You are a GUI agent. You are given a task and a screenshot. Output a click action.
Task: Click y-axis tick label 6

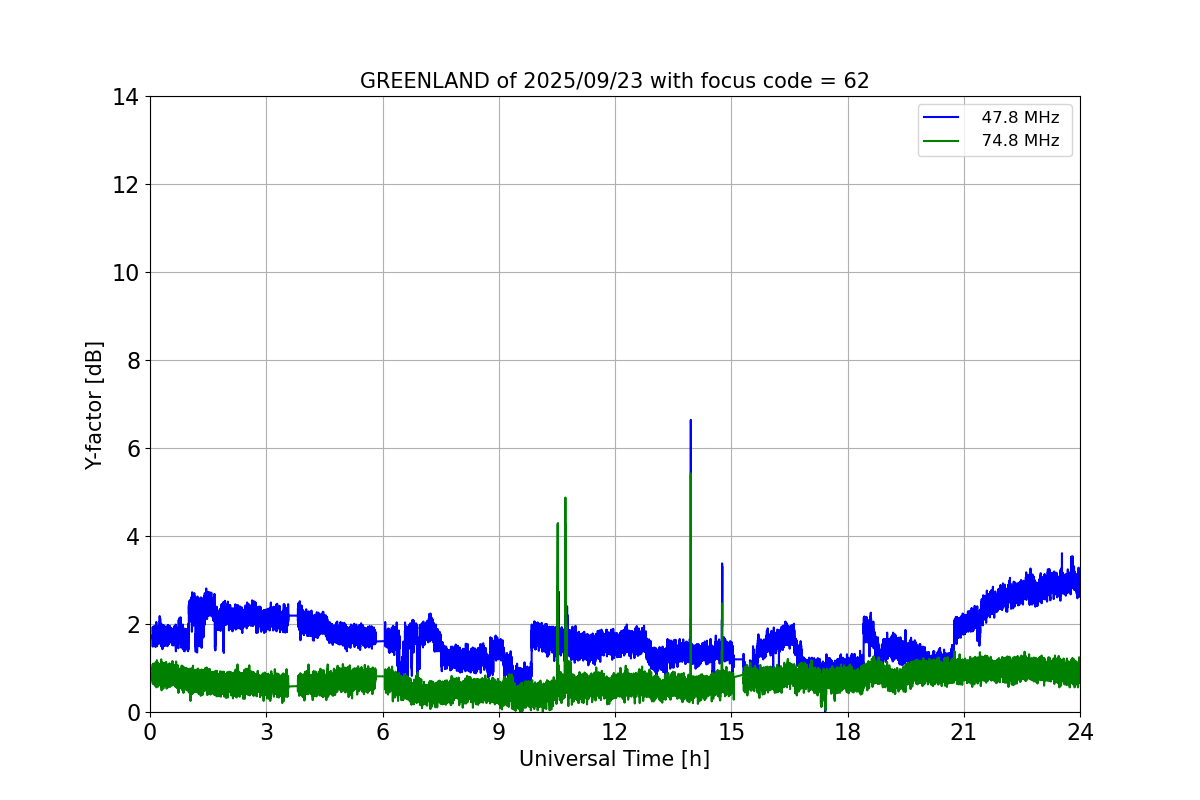click(132, 449)
